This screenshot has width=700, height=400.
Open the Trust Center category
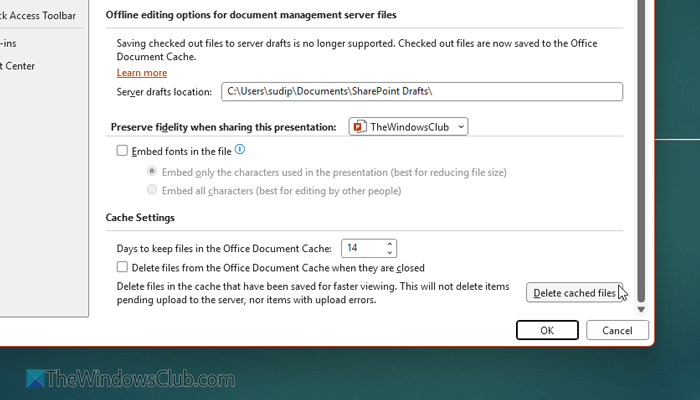(20, 66)
